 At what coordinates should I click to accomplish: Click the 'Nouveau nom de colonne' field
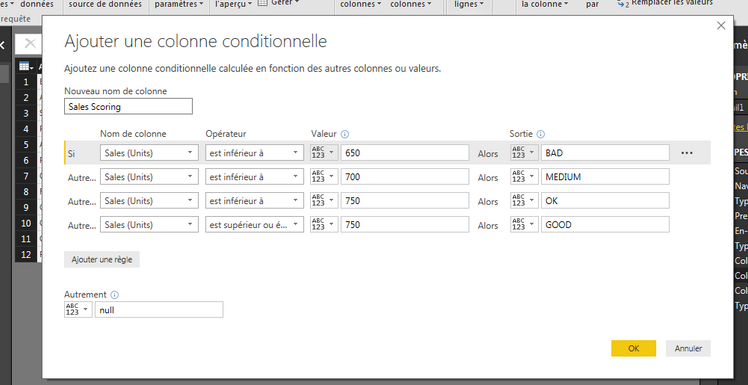point(128,106)
